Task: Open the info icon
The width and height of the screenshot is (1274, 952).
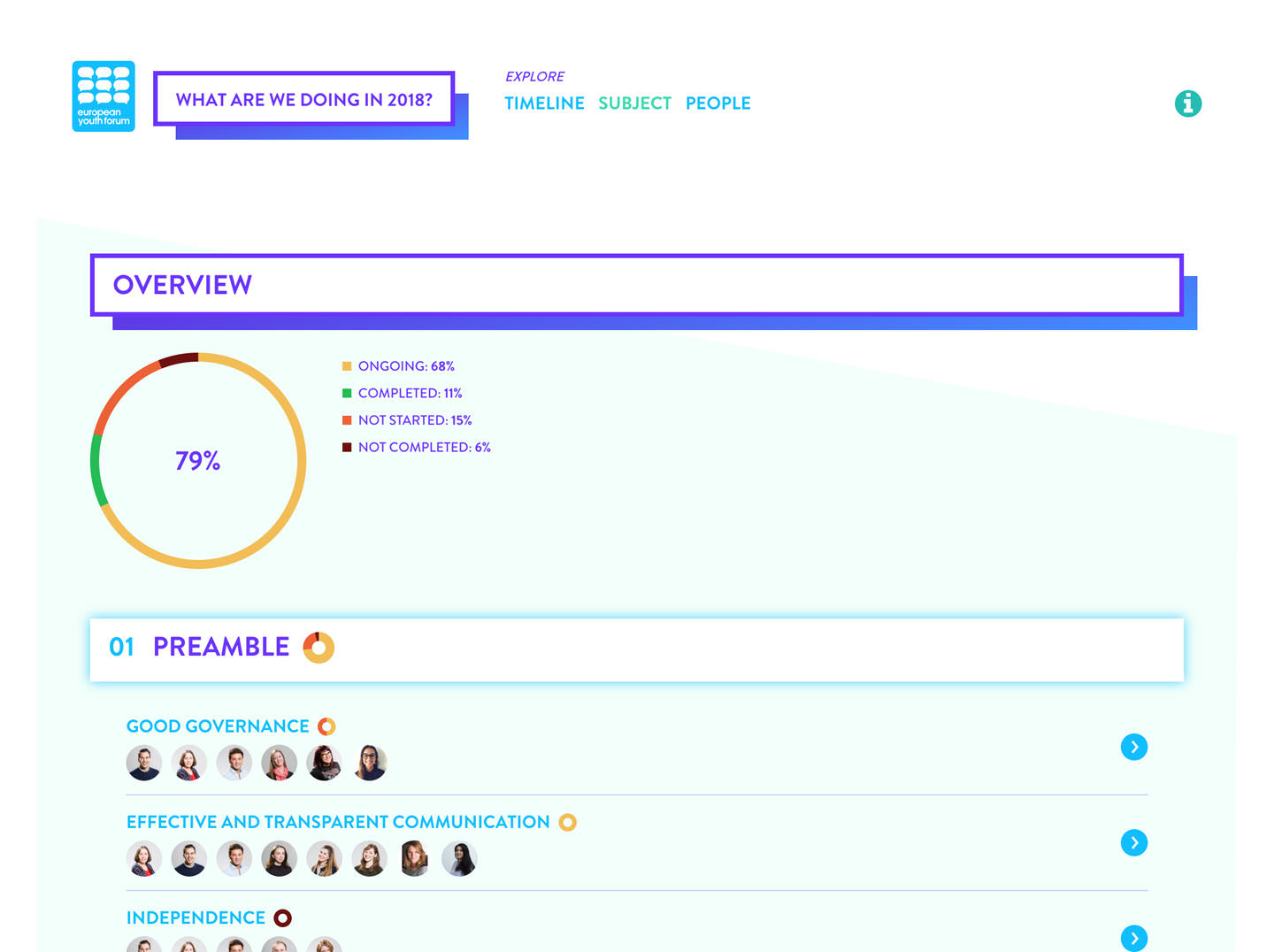Action: tap(1187, 104)
